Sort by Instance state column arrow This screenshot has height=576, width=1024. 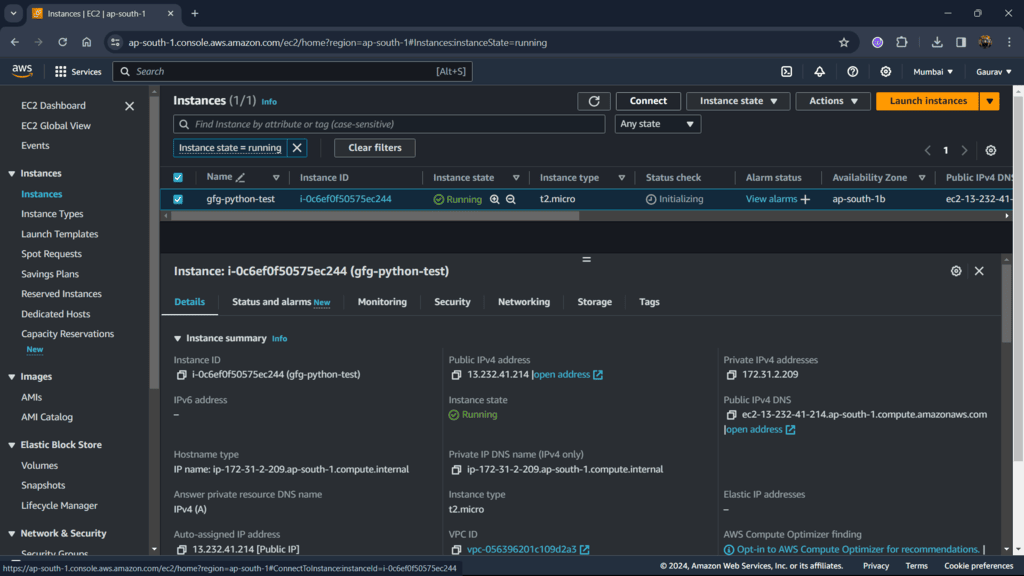516,178
